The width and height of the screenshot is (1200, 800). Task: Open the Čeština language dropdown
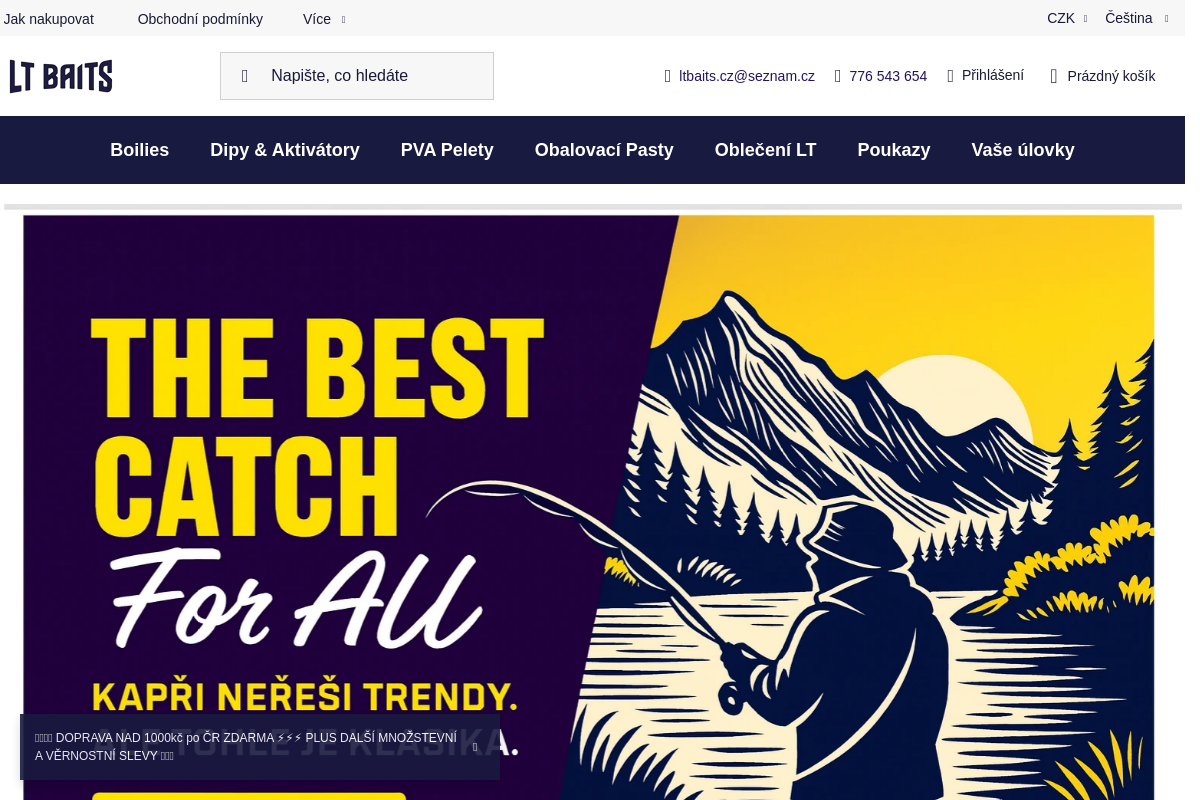click(x=1136, y=18)
